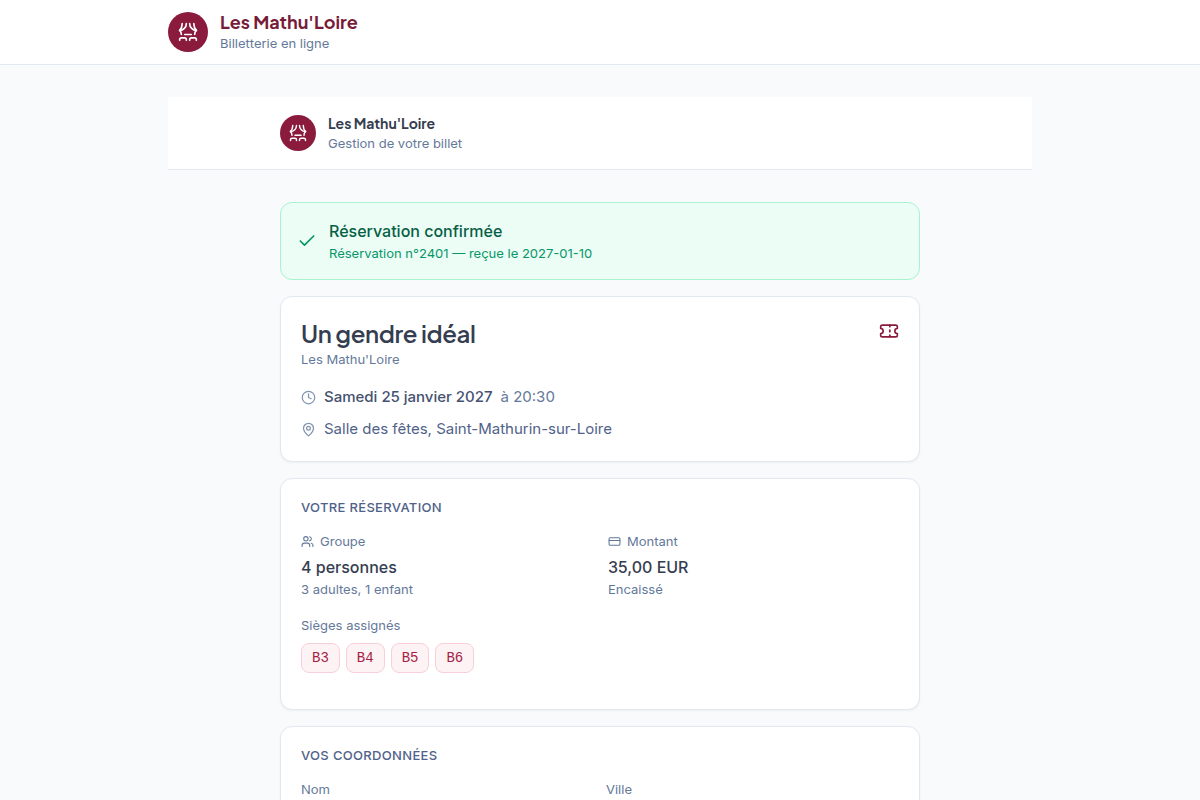Click 'Billetterie en ligne' subtitle

tap(274, 44)
